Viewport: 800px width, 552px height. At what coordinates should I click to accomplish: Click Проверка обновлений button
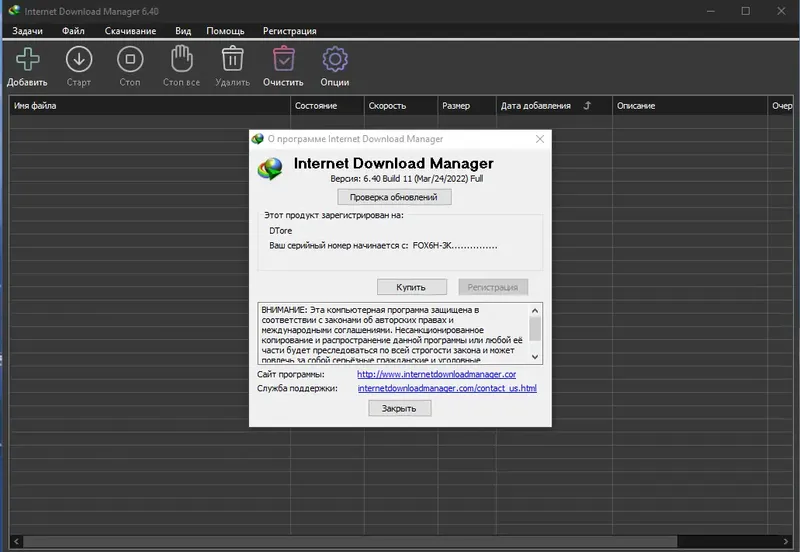click(394, 197)
